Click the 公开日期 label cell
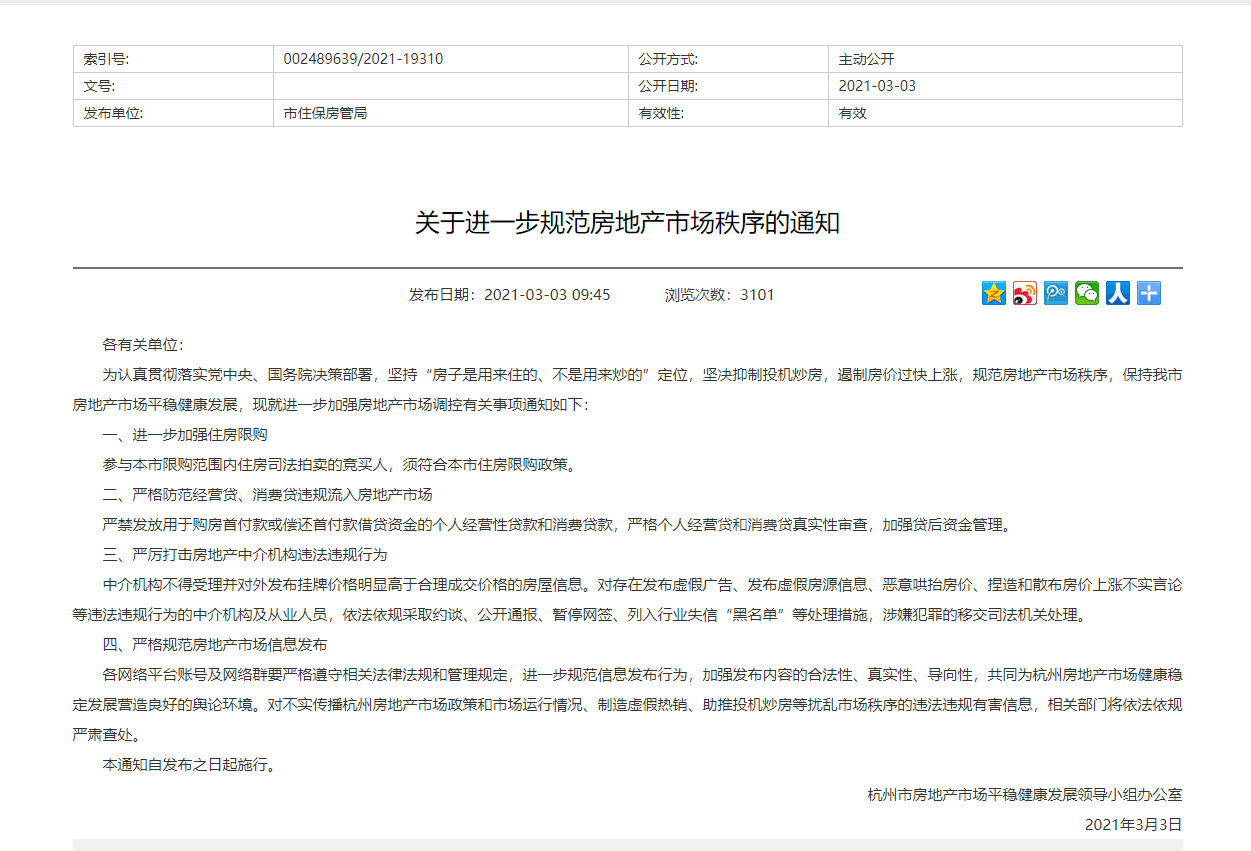This screenshot has width=1251, height=851. coord(728,86)
